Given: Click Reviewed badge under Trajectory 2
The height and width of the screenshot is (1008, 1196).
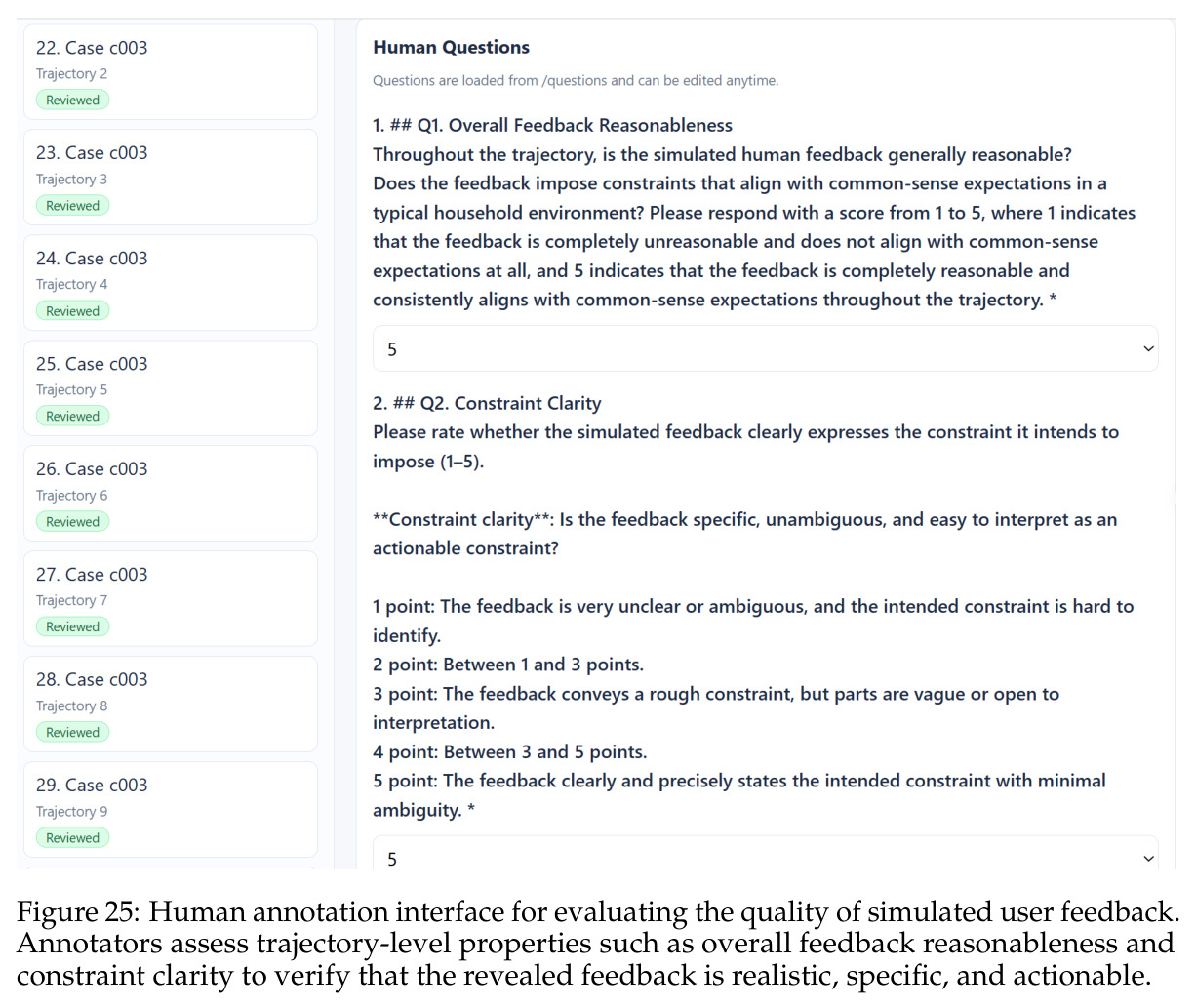Looking at the screenshot, I should [73, 100].
